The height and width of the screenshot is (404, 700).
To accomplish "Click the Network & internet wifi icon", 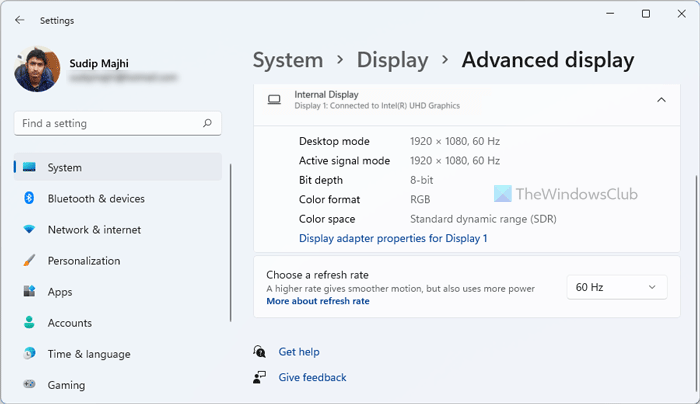I will pos(29,230).
